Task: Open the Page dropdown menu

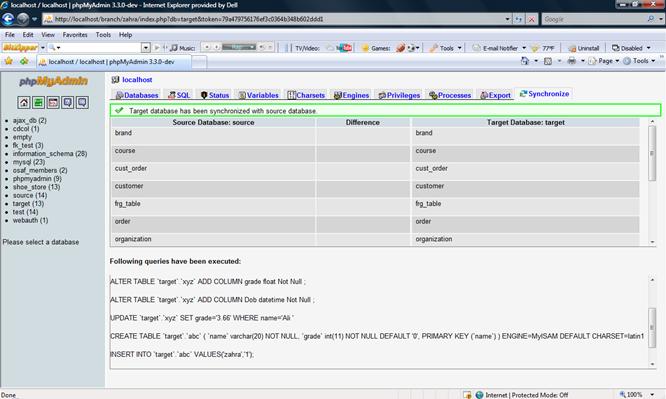Action: click(604, 61)
